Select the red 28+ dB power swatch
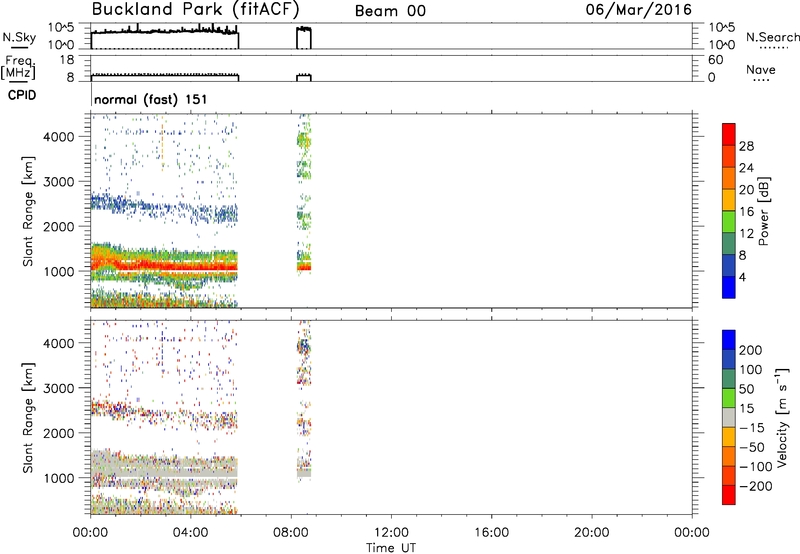This screenshot has width=800, height=554. [x=729, y=134]
